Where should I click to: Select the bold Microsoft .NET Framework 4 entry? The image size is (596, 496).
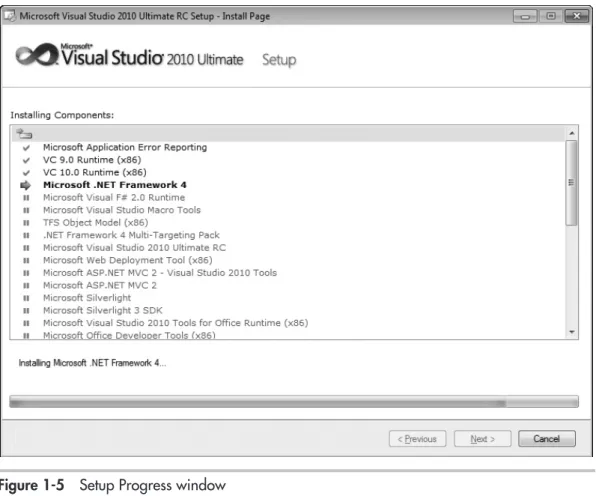pos(115,185)
